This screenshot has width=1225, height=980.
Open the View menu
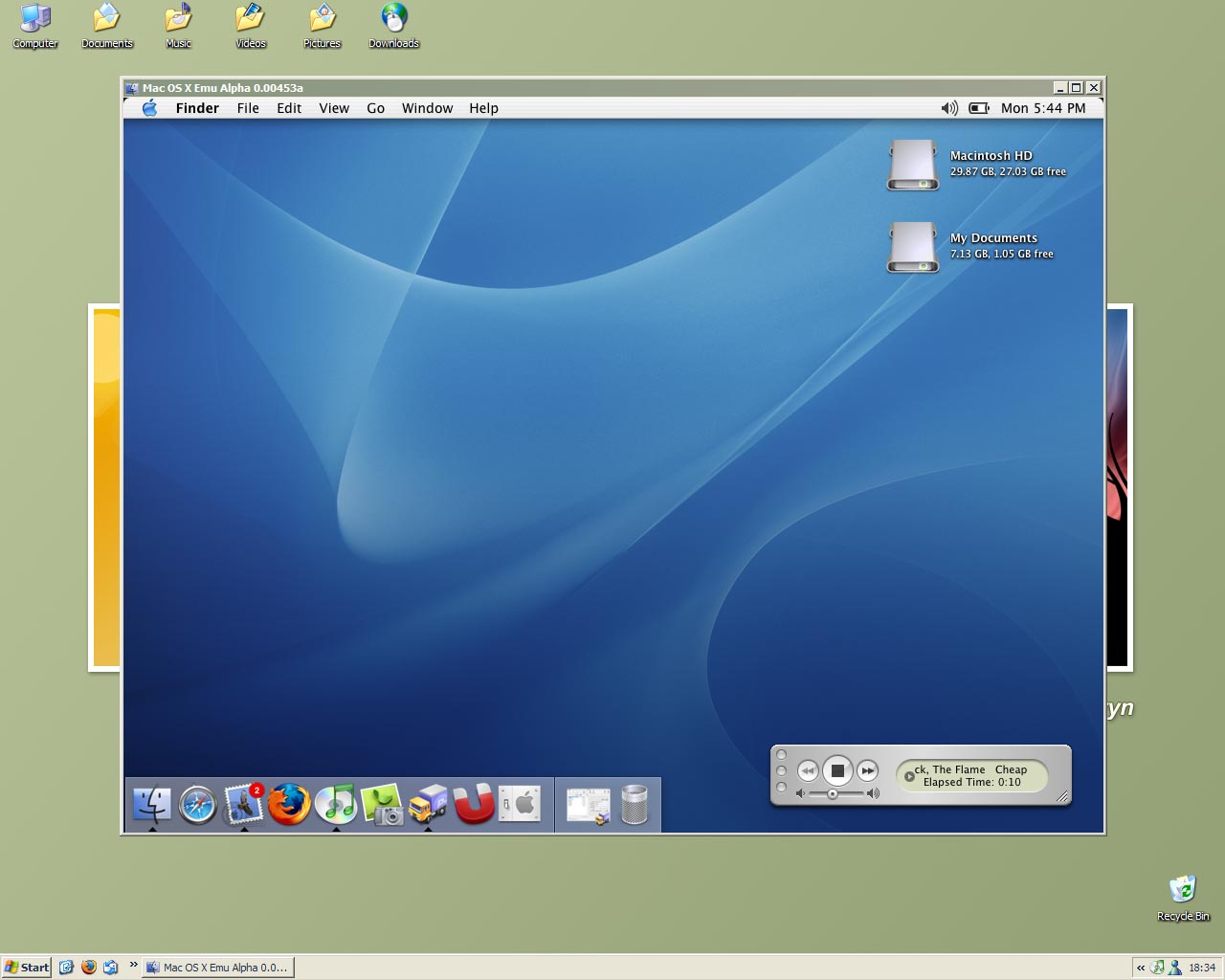click(334, 108)
